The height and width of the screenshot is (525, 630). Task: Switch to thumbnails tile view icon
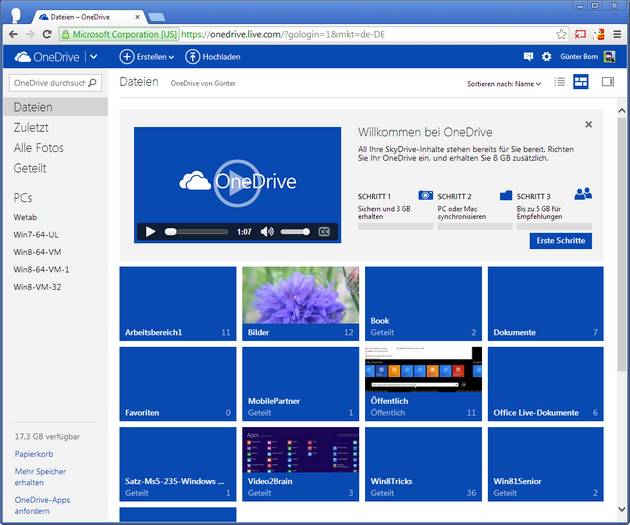point(581,82)
